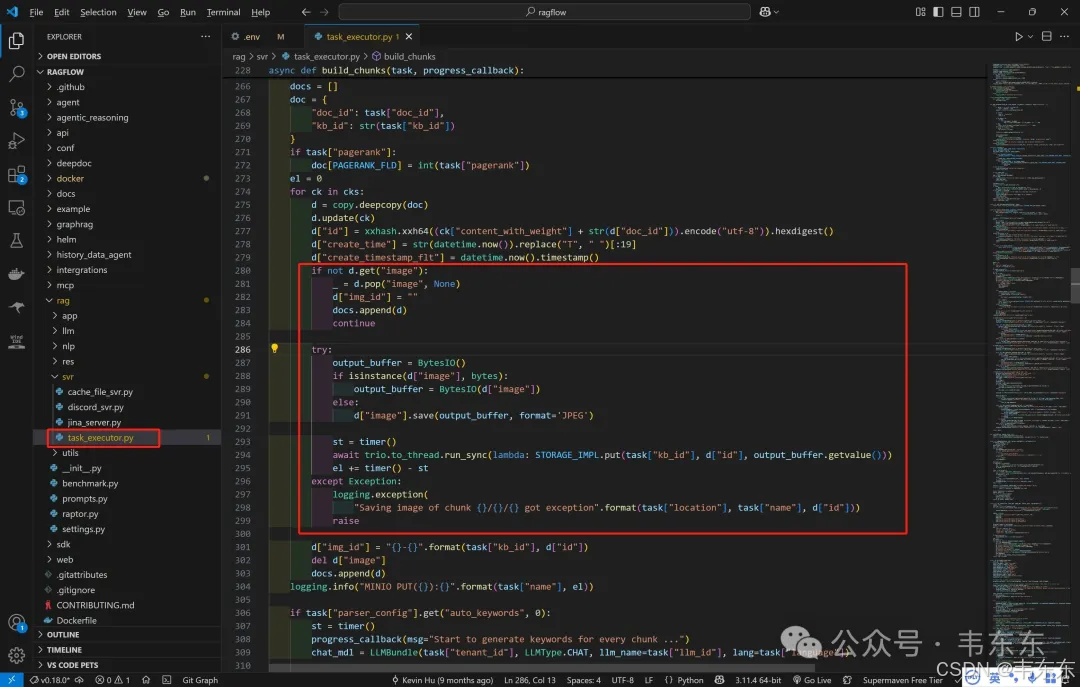Image resolution: width=1080 pixels, height=687 pixels.
Task: Click the terminal icon in the status bar
Action: coord(167,680)
